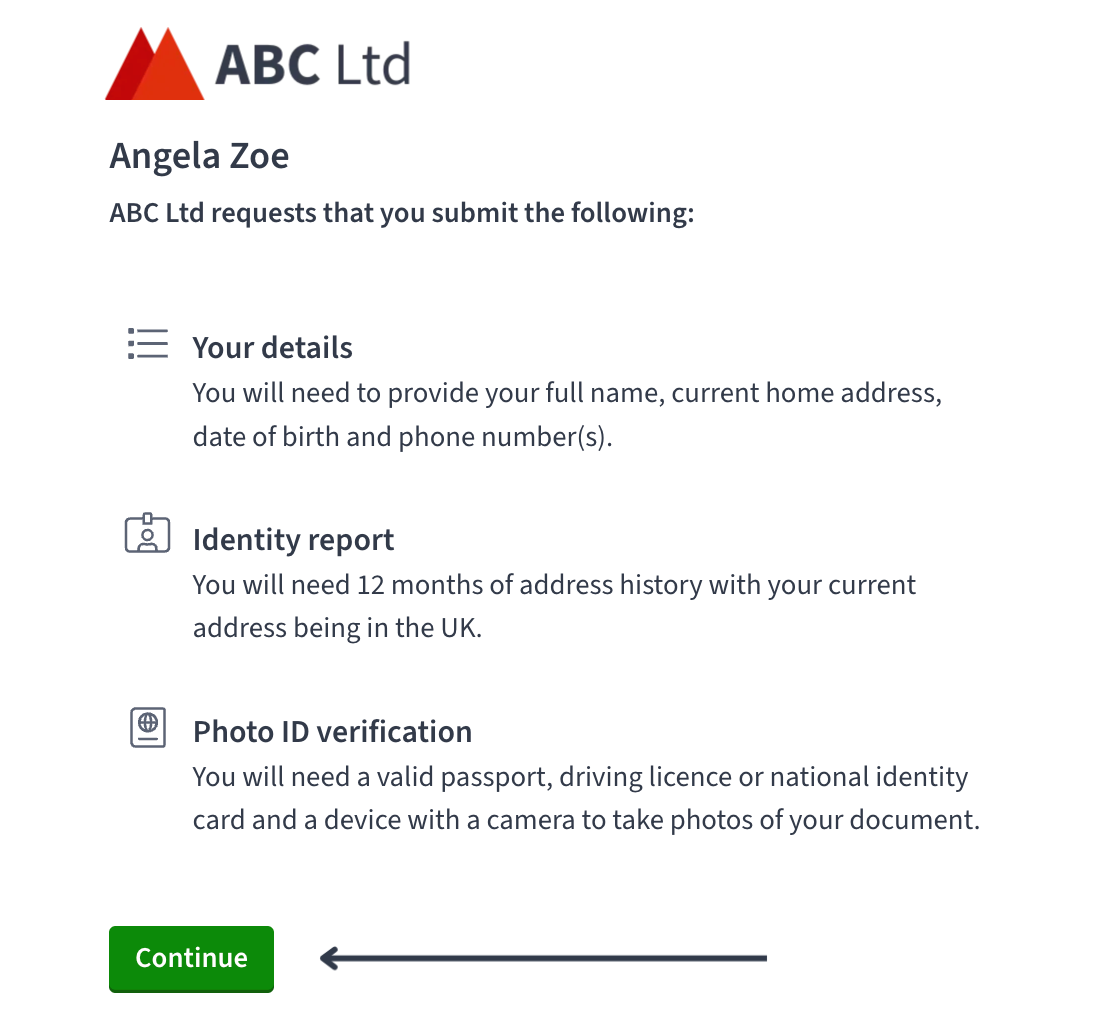Click the "12 months of address history" line

pyautogui.click(x=554, y=585)
